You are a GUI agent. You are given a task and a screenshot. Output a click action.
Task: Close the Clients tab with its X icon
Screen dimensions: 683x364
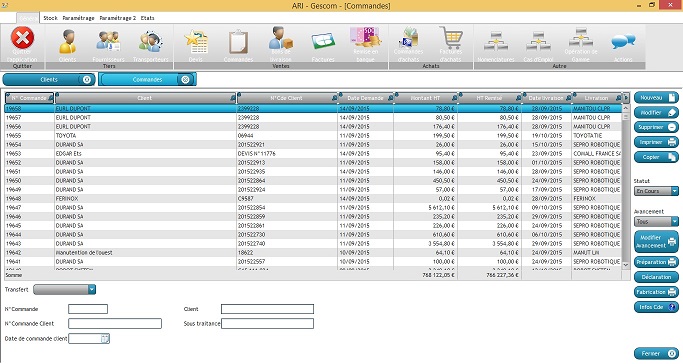tap(86, 79)
